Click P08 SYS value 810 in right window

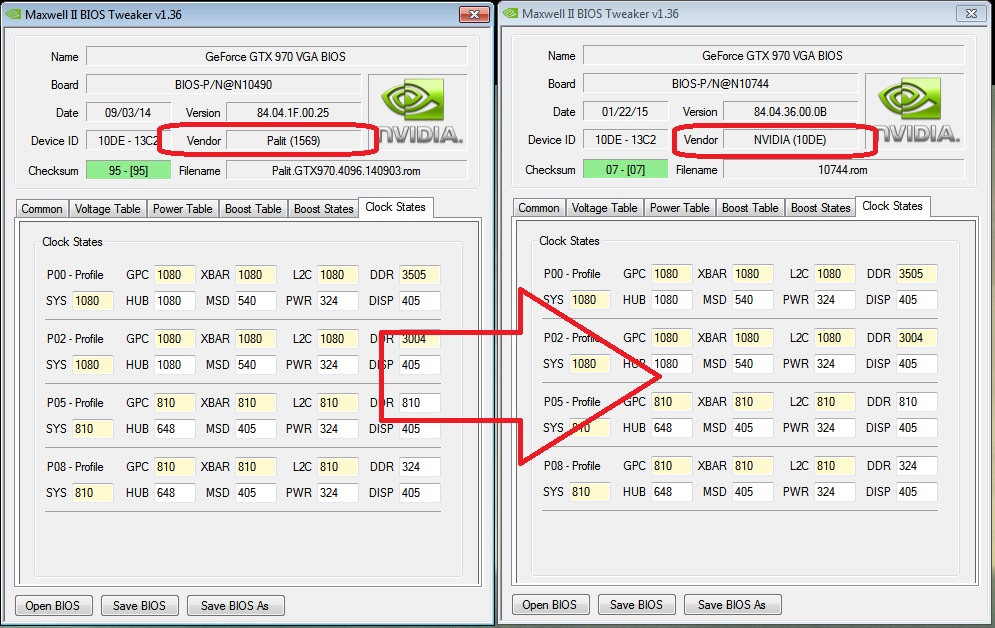pyautogui.click(x=590, y=492)
